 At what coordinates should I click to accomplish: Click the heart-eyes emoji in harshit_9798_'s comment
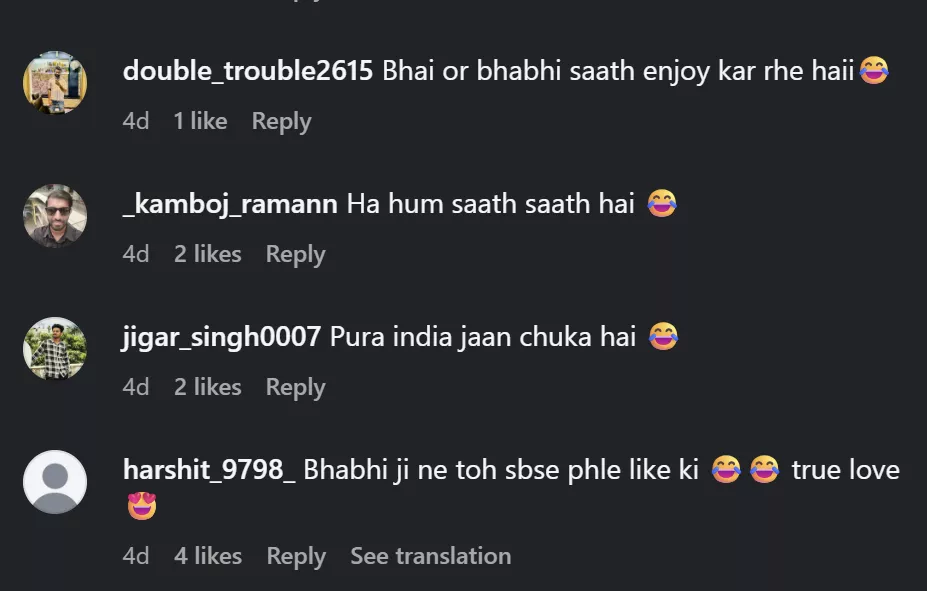coord(142,506)
